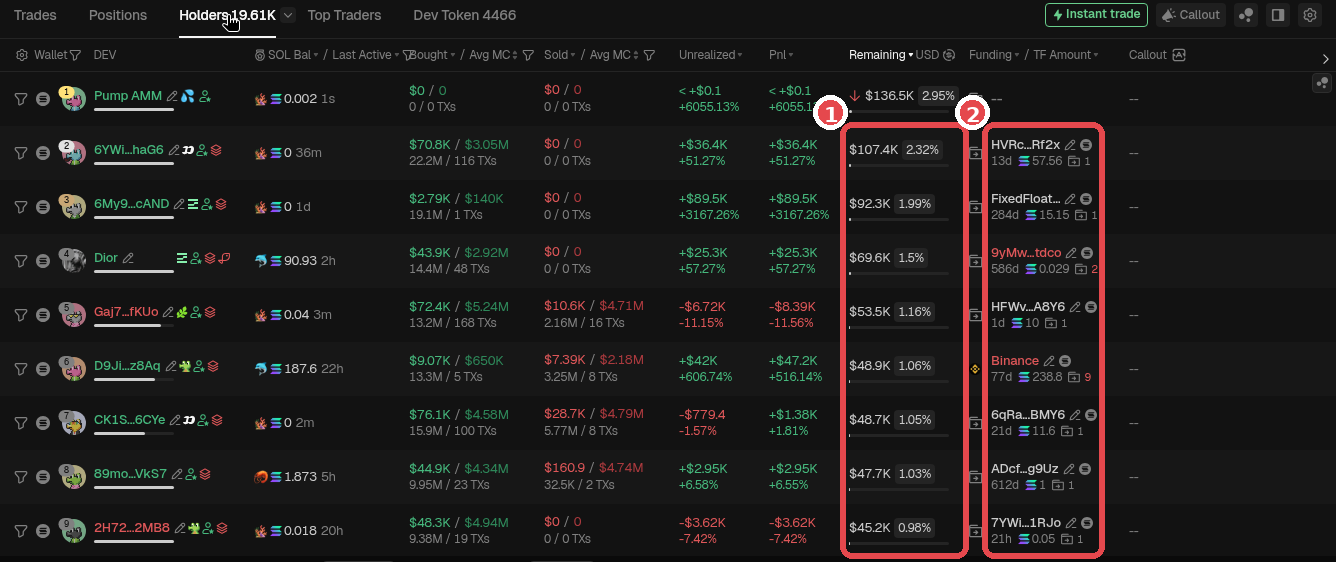Sort by the Unrealized column

point(711,55)
